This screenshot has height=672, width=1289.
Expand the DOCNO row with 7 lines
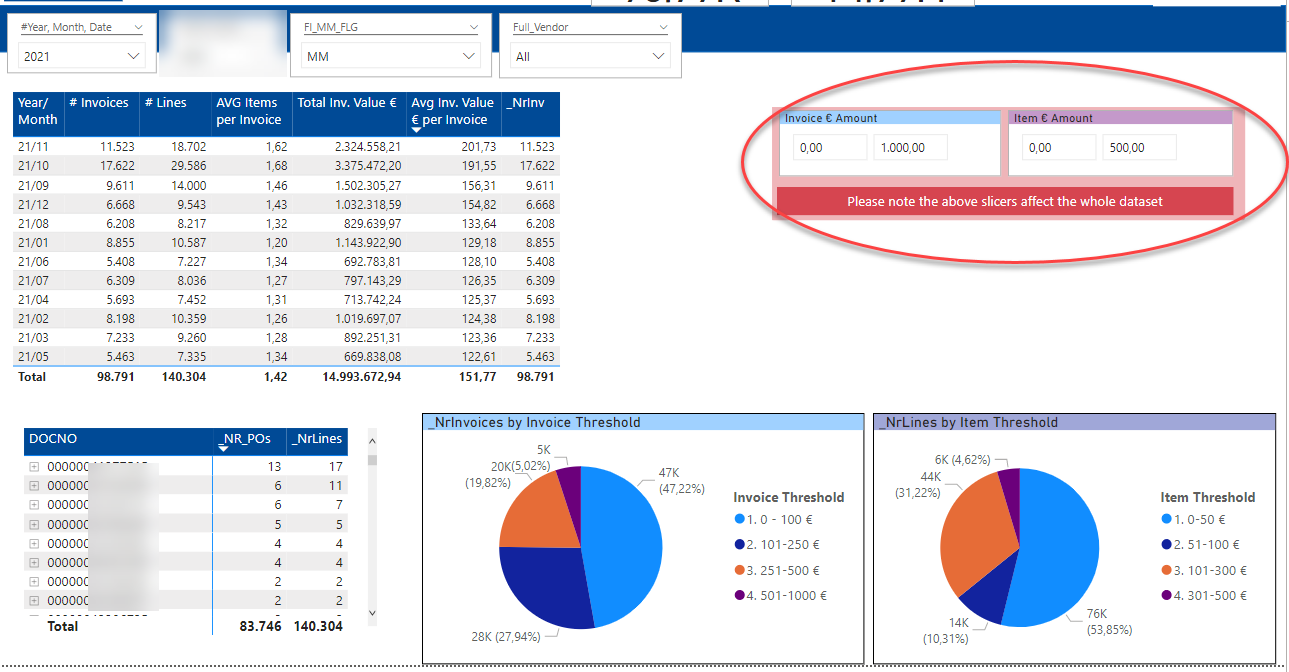pos(34,505)
